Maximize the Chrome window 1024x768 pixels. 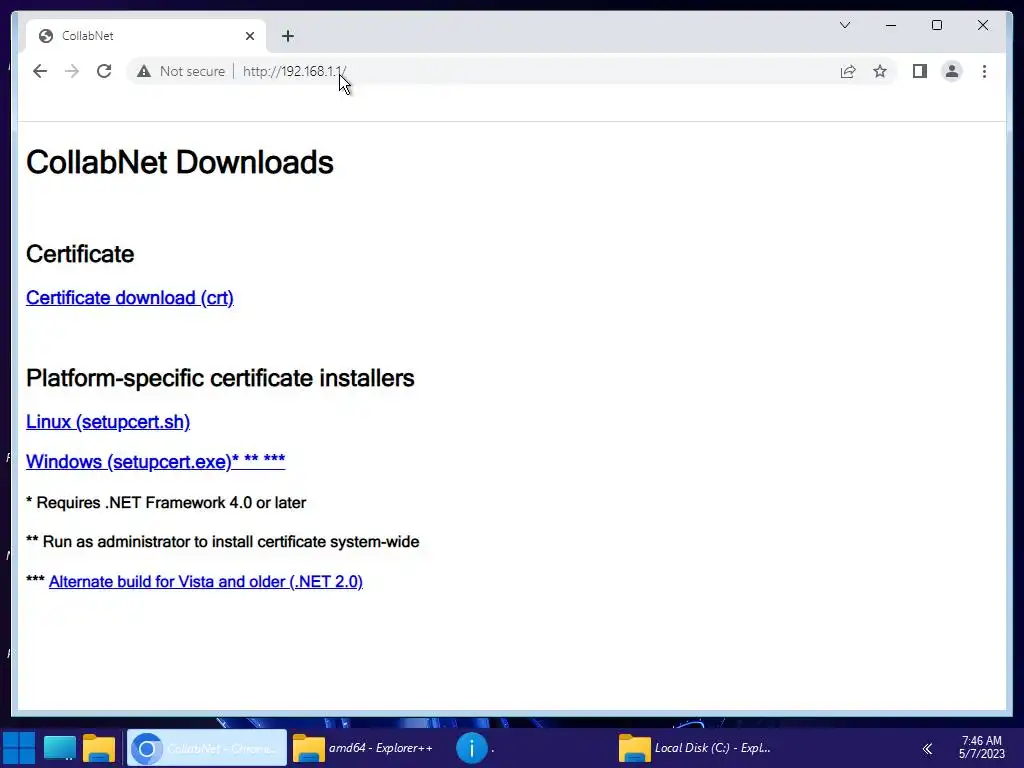[x=936, y=25]
